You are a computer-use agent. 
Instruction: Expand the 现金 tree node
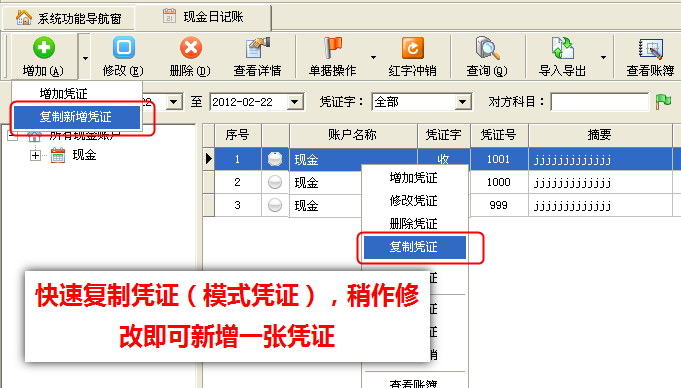[36, 155]
